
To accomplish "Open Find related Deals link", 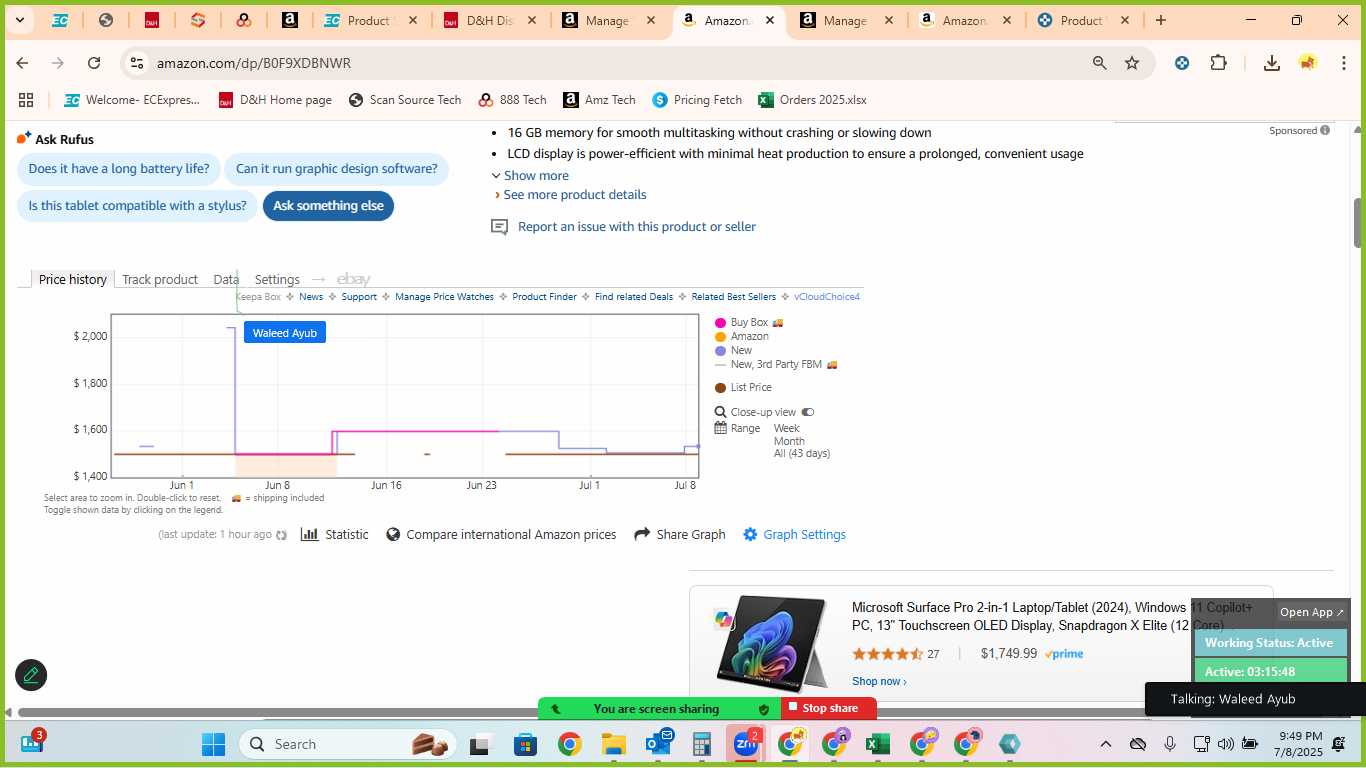I will click(634, 297).
